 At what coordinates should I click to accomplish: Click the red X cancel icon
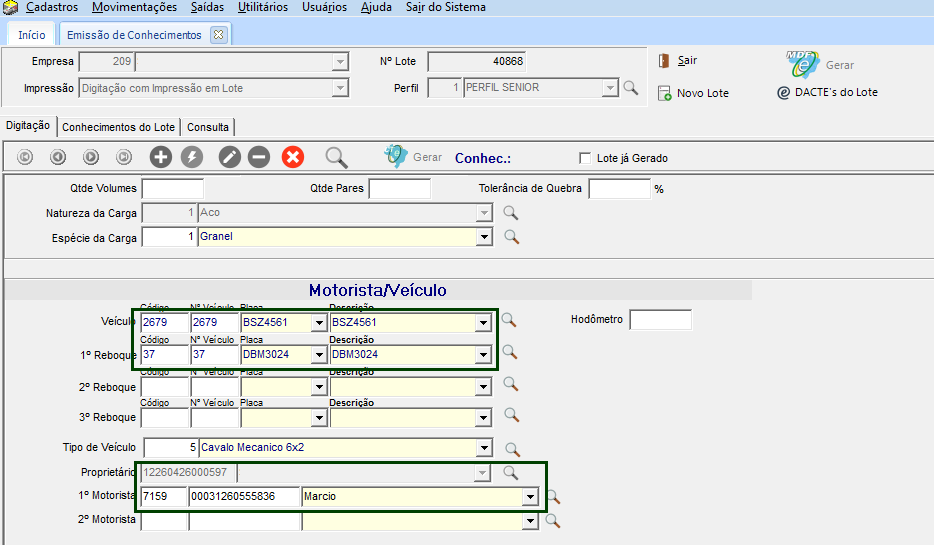click(293, 157)
